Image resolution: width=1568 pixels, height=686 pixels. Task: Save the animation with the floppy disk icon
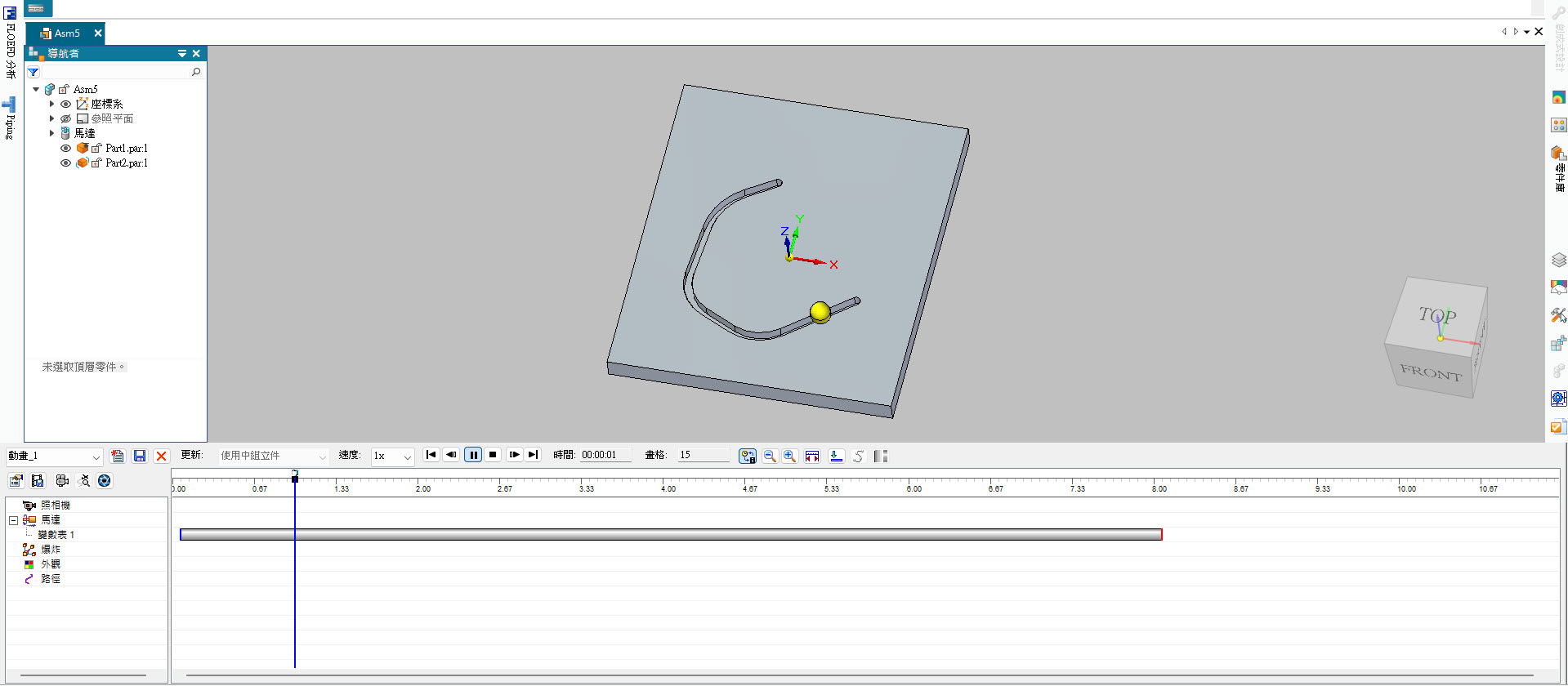coord(140,456)
